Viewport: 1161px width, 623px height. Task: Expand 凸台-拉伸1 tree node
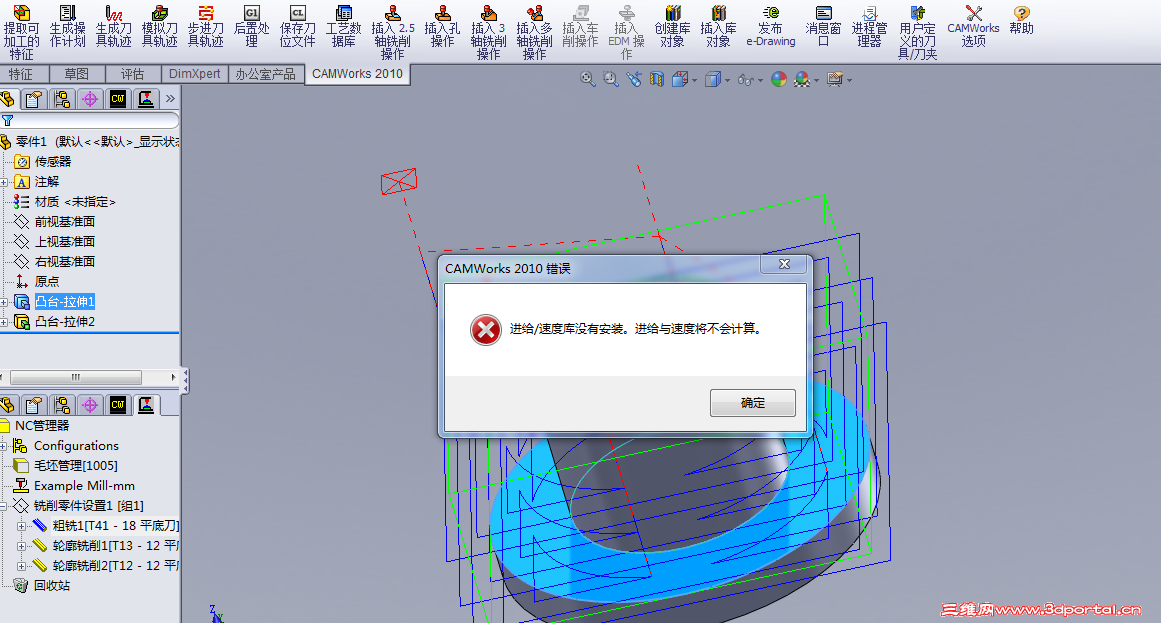tap(4, 302)
